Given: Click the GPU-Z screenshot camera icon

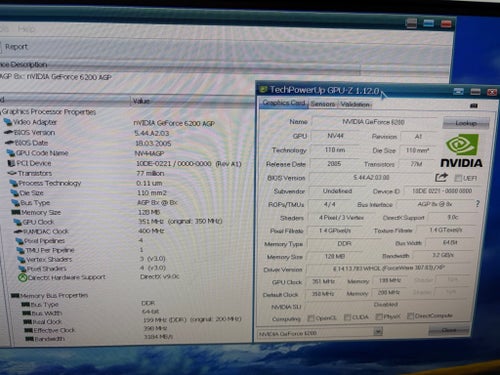Looking at the screenshot, I should (x=474, y=106).
